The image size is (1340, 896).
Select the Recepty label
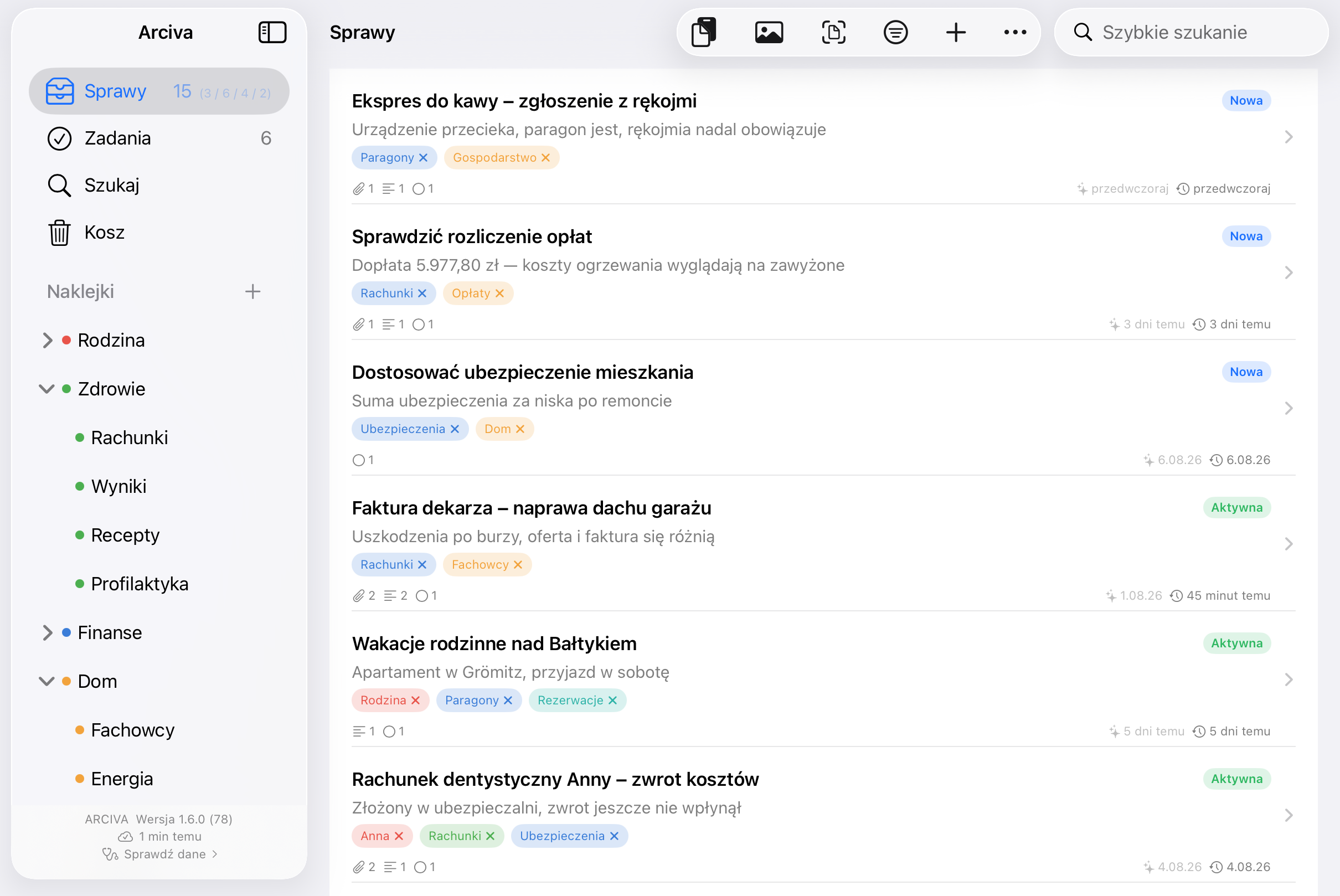pos(125,535)
